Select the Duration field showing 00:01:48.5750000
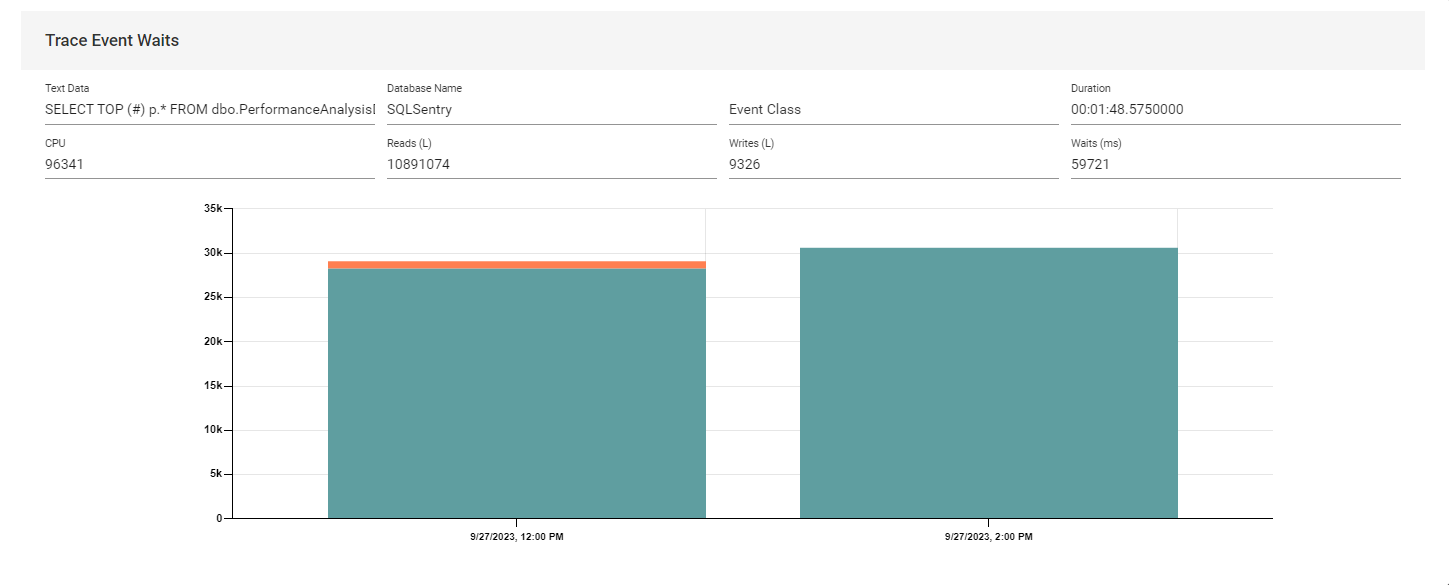 [1235, 110]
